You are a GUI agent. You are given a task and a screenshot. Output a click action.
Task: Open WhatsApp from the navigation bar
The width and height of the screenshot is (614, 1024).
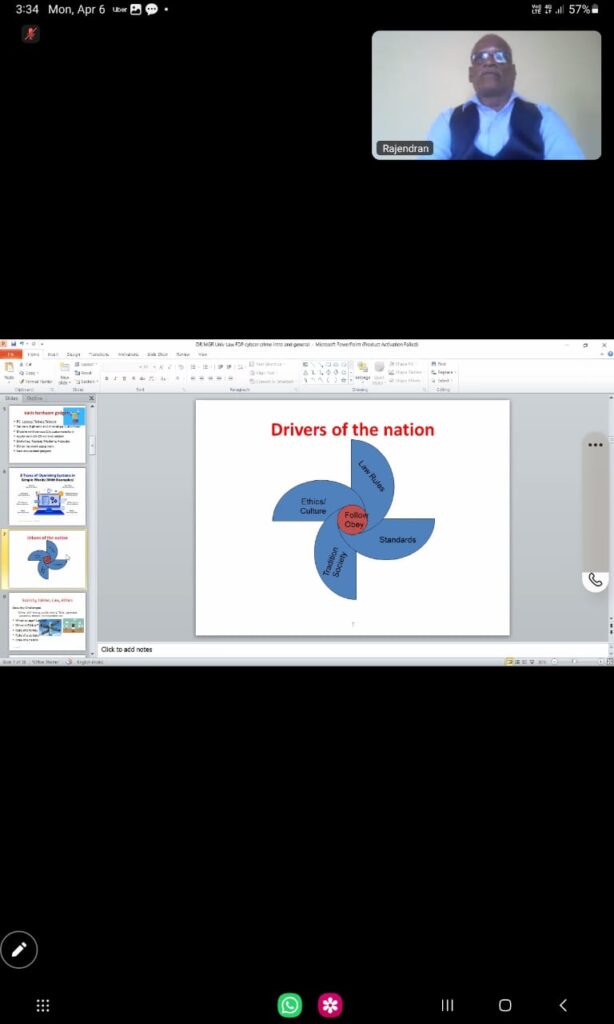[290, 1004]
